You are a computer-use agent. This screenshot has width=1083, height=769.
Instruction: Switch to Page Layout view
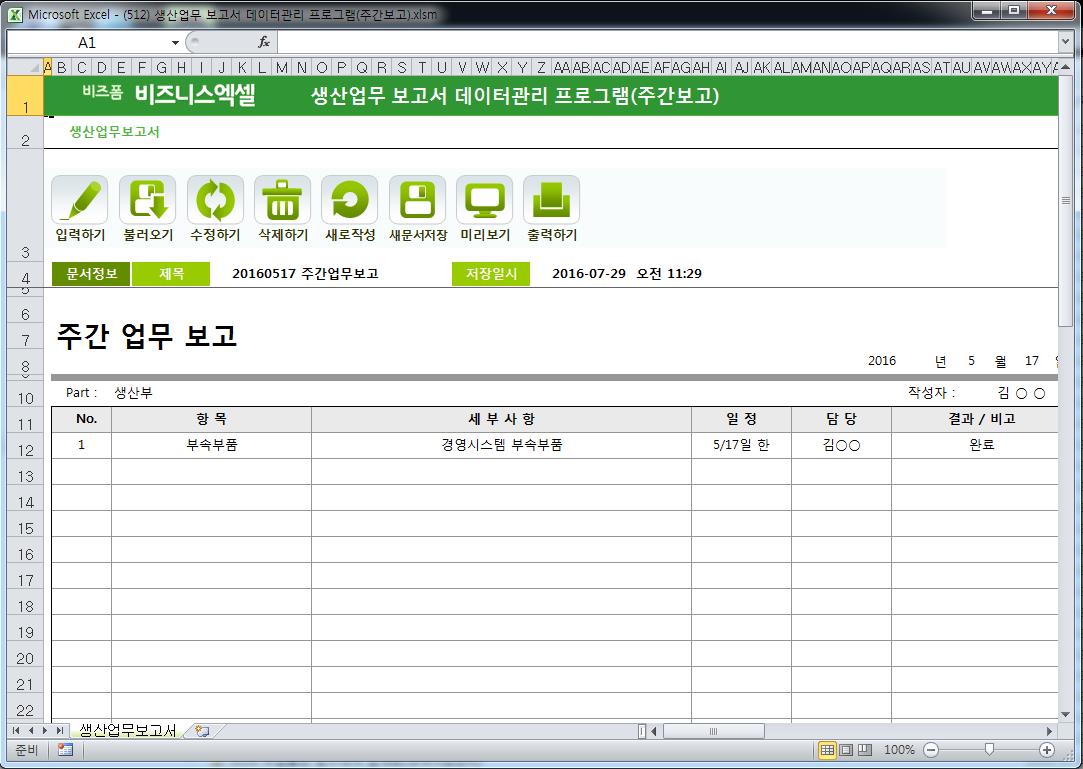[846, 750]
